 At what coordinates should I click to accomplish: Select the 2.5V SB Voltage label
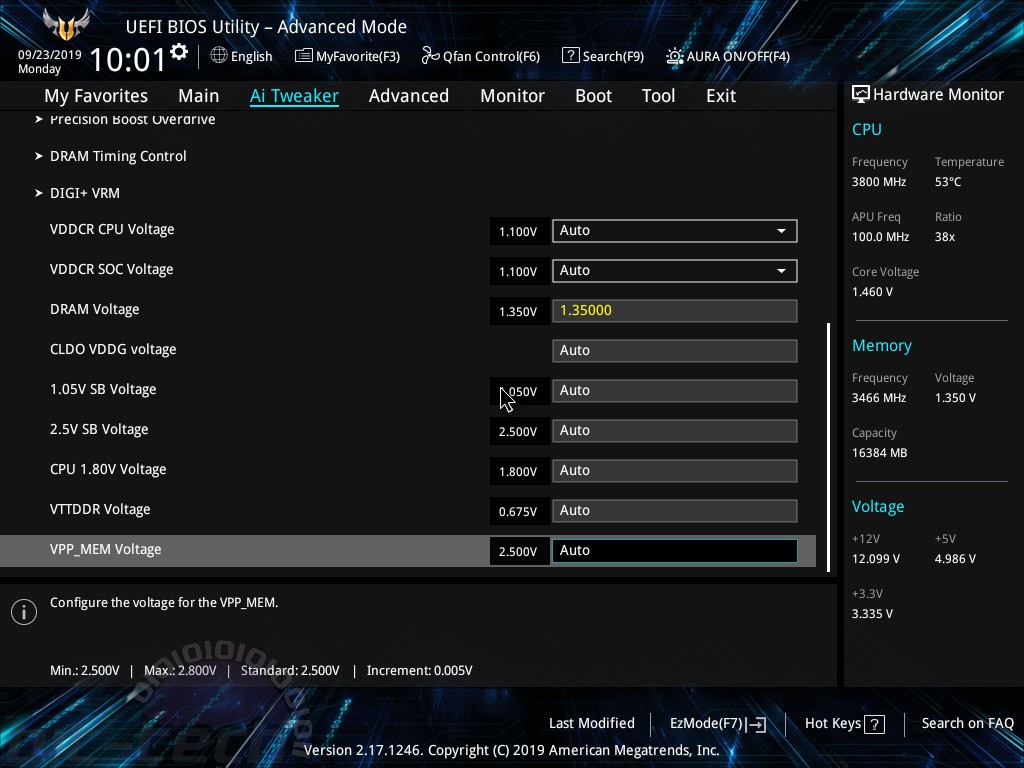coord(99,430)
